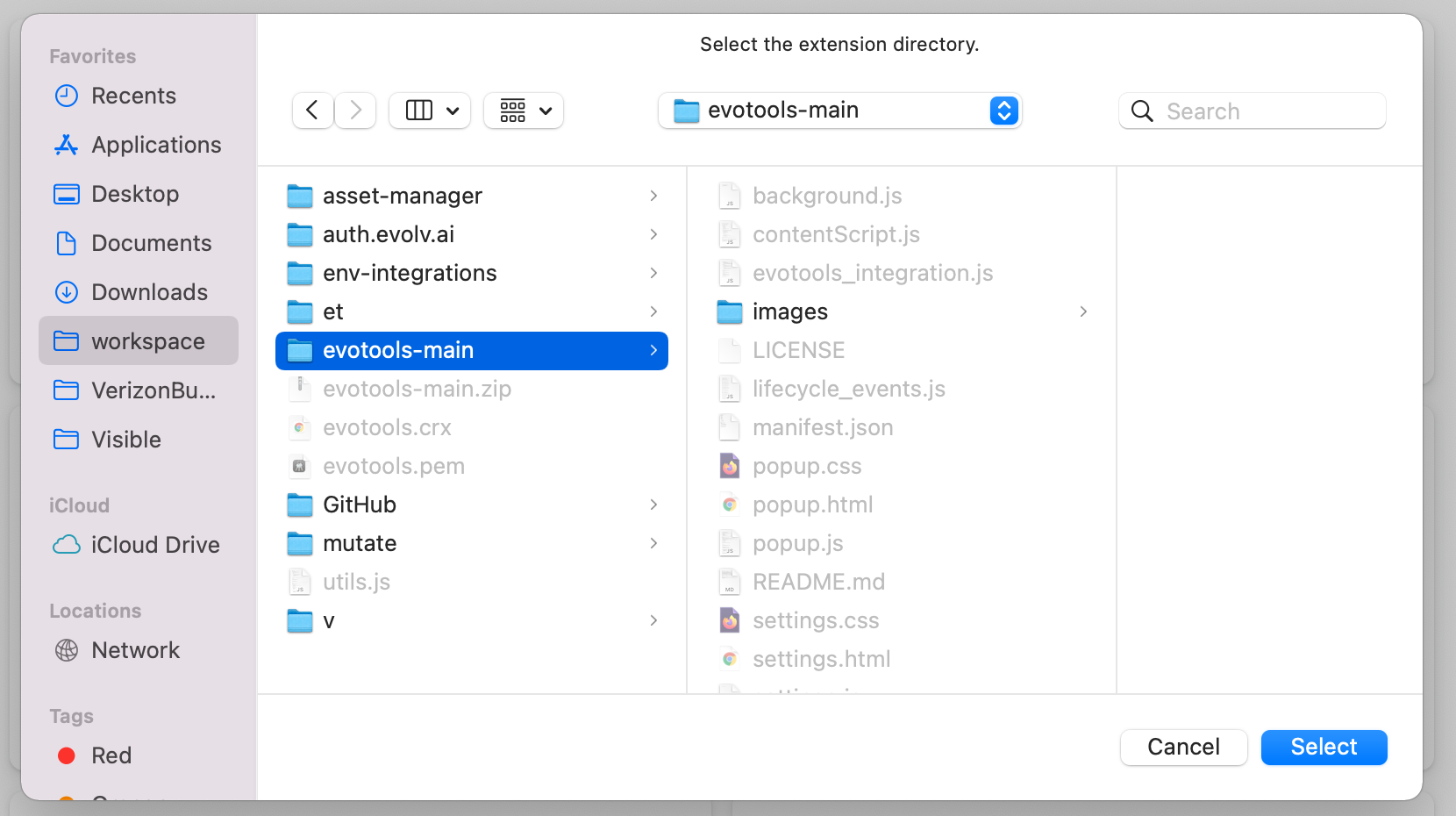Click the back navigation arrow

pos(312,111)
